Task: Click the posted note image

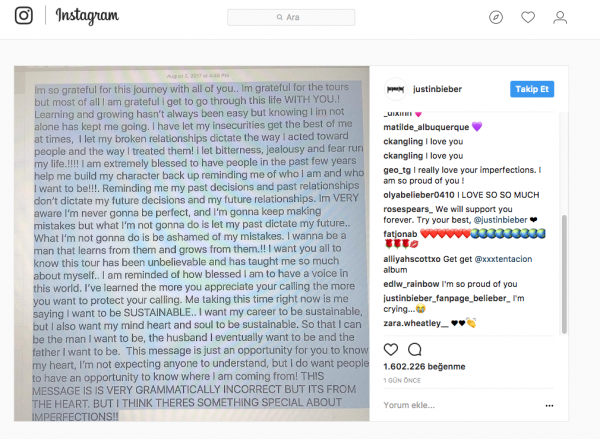Action: (192, 244)
